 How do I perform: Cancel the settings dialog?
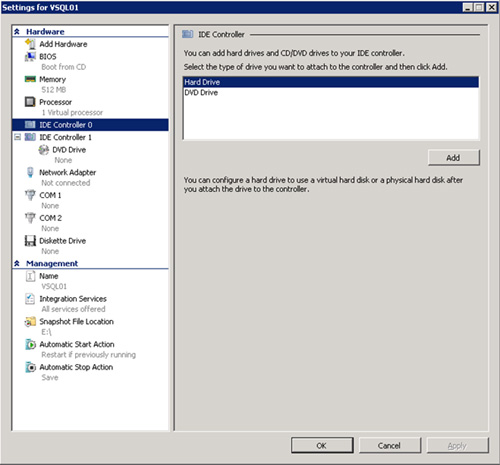pos(389,446)
